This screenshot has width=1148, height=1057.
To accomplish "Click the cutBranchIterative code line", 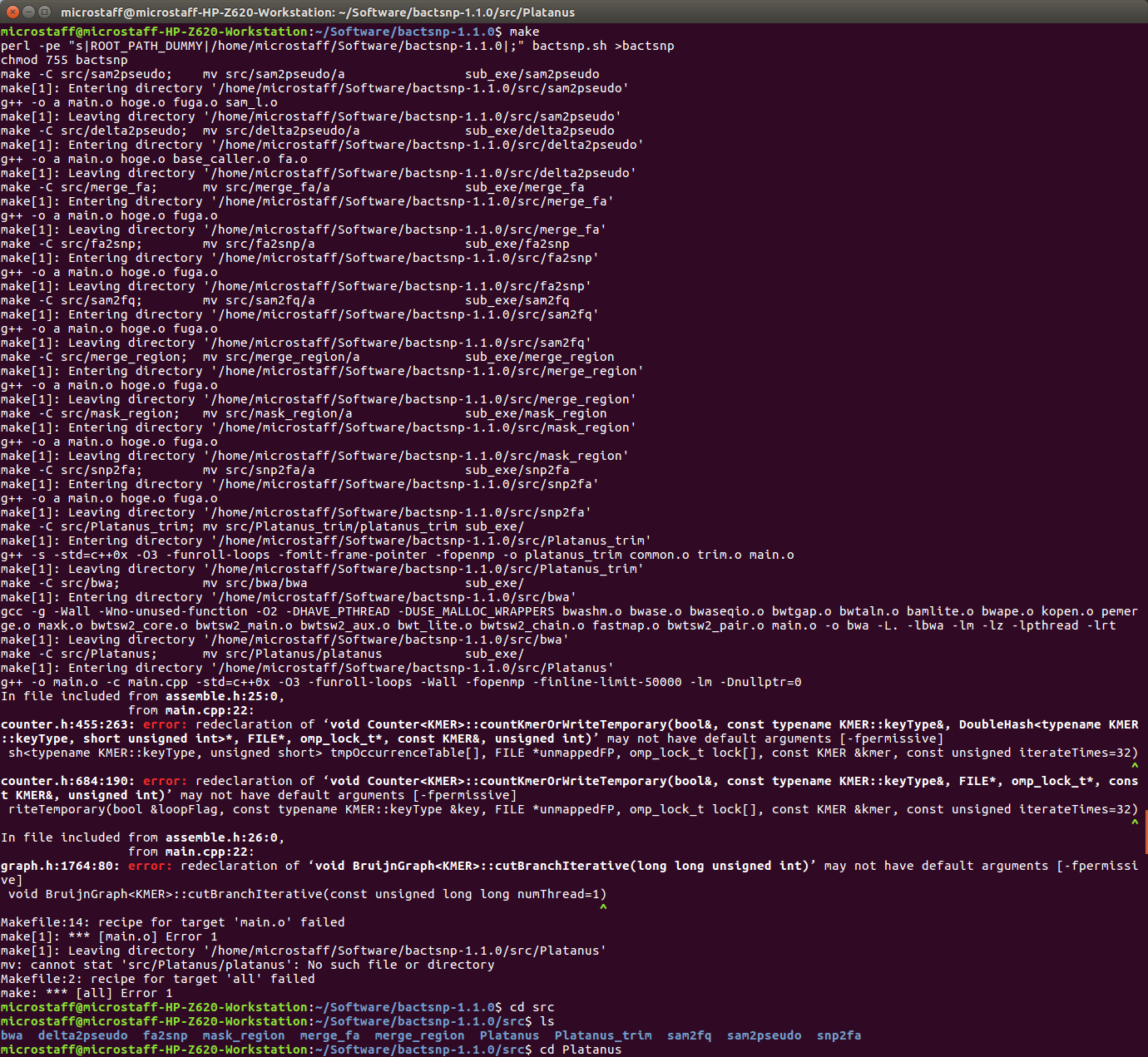I will pos(308,894).
